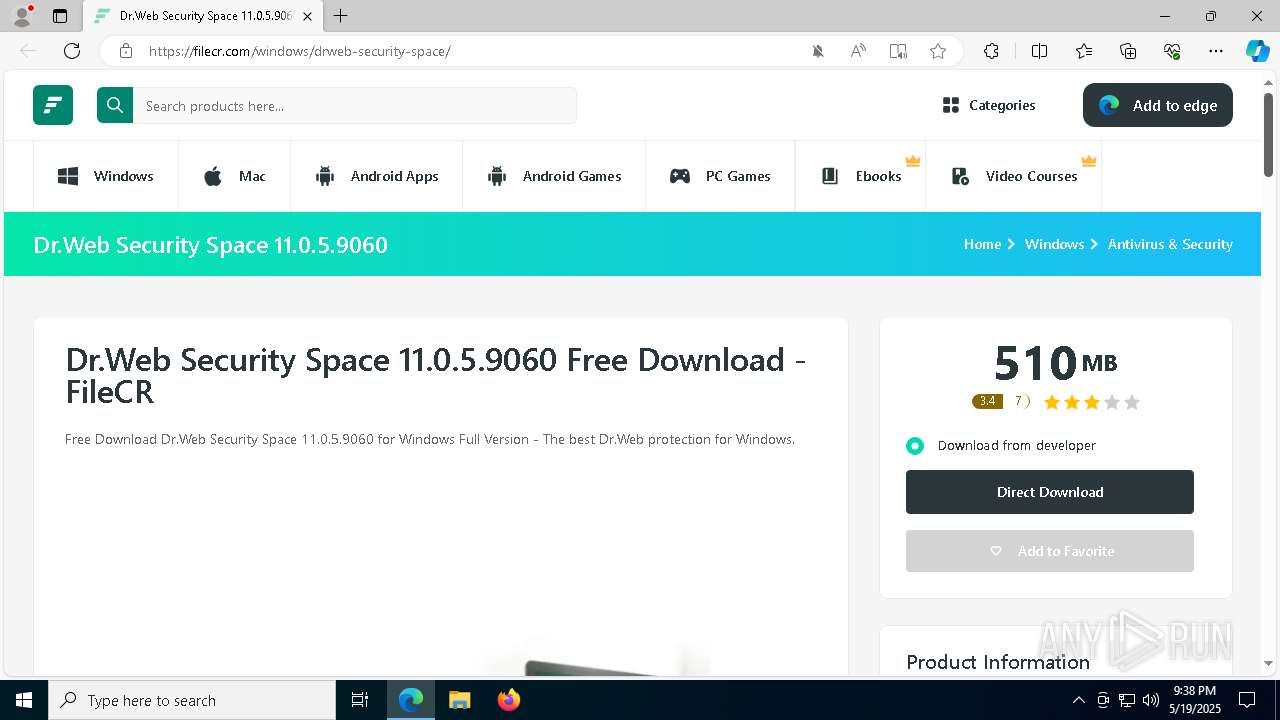Image resolution: width=1280 pixels, height=720 pixels.
Task: Open the Ebooks category tab
Action: pos(861,176)
